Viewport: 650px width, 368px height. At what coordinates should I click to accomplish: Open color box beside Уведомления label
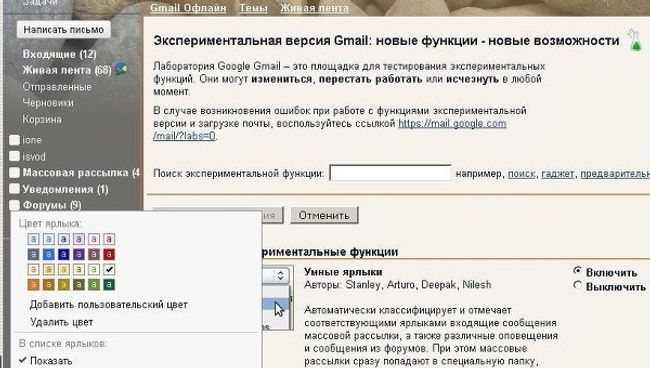tap(15, 189)
